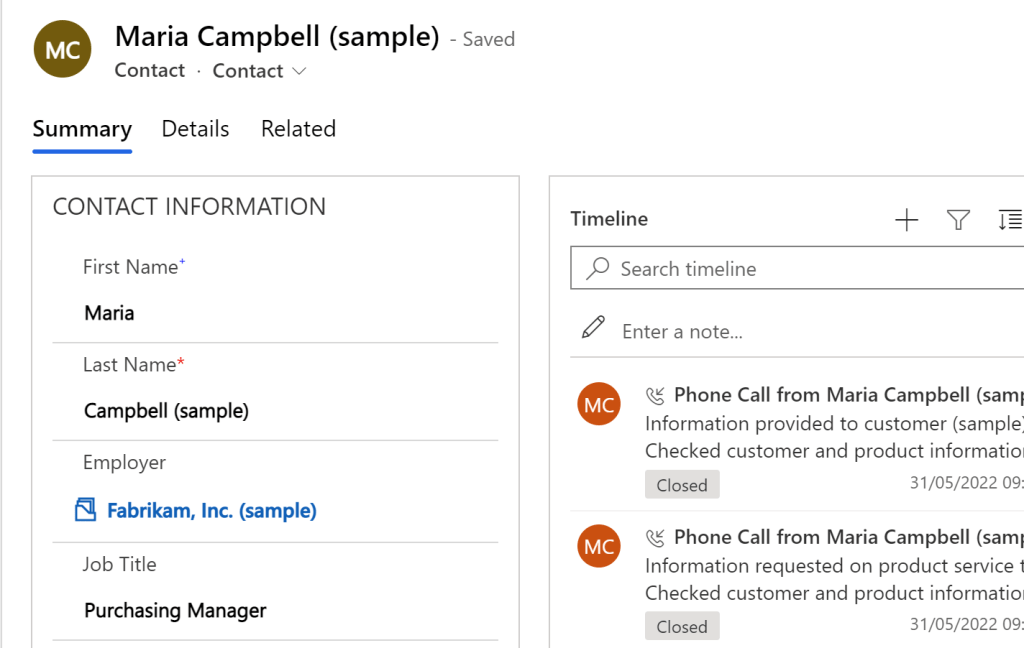
Task: Click the MC avatar on first phone call
Action: tap(599, 405)
